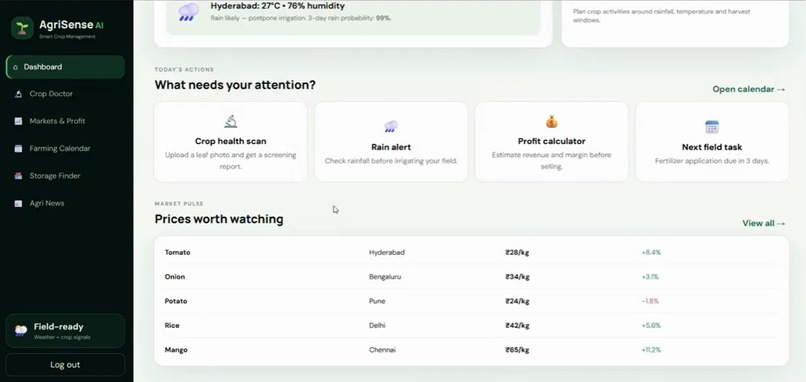The height and width of the screenshot is (382, 806).
Task: Click the Hyderabad market cell
Action: pyautogui.click(x=387, y=252)
